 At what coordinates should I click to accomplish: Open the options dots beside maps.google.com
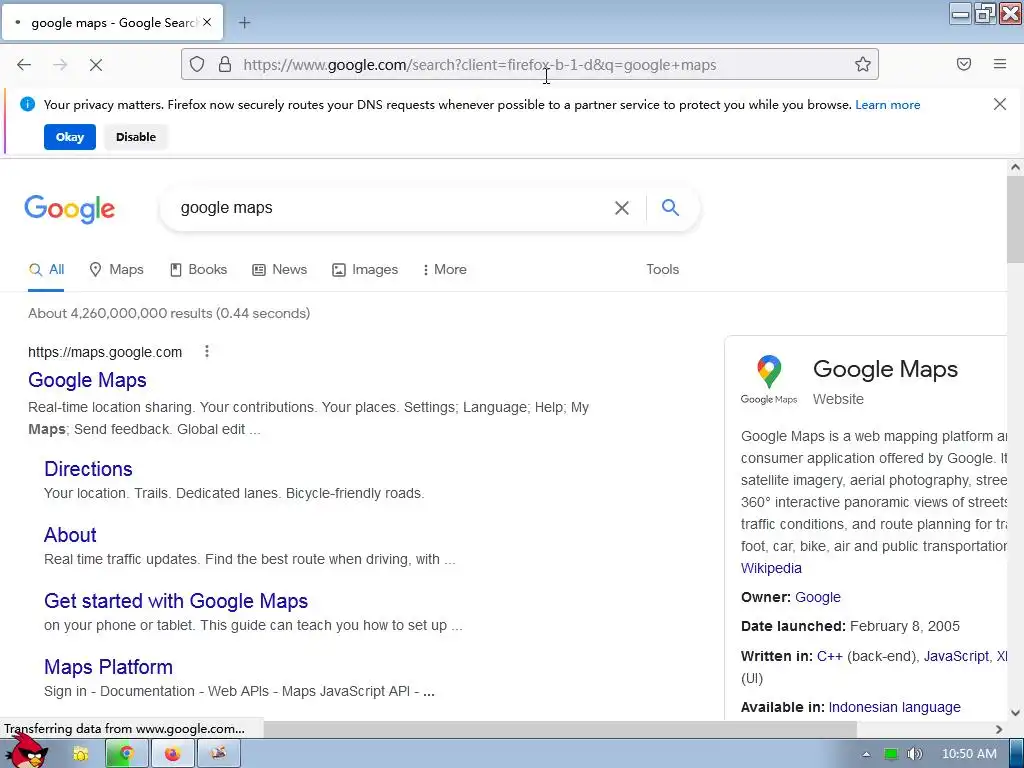coord(207,351)
